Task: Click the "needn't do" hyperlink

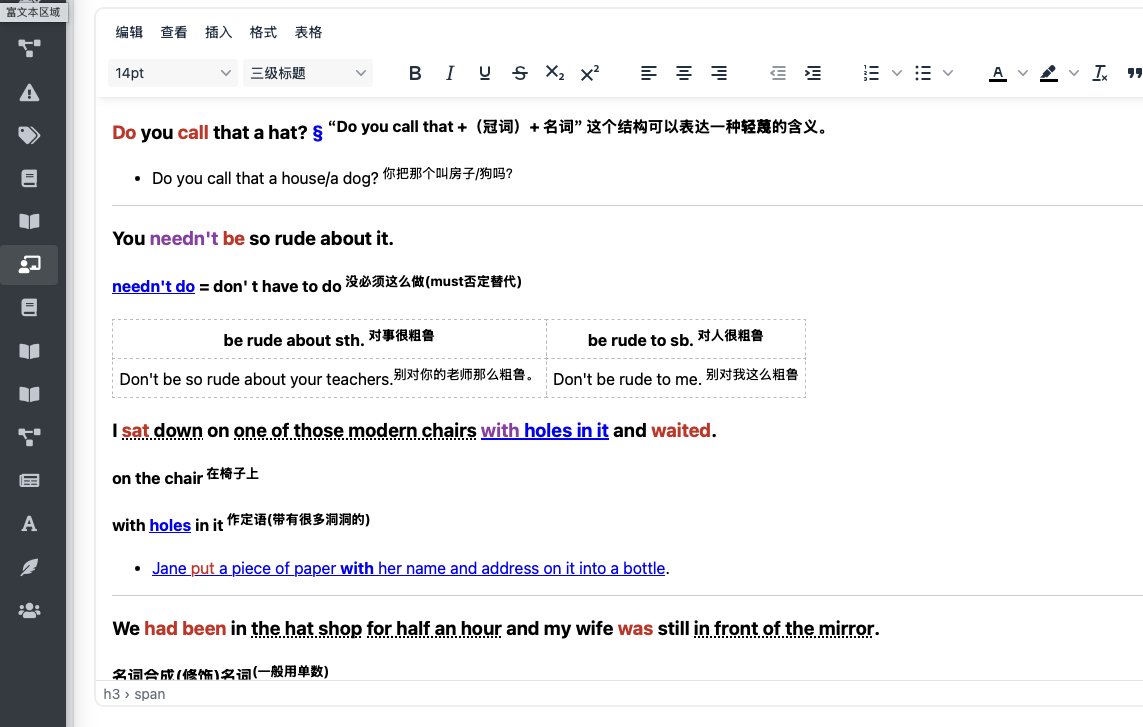Action: 153,287
